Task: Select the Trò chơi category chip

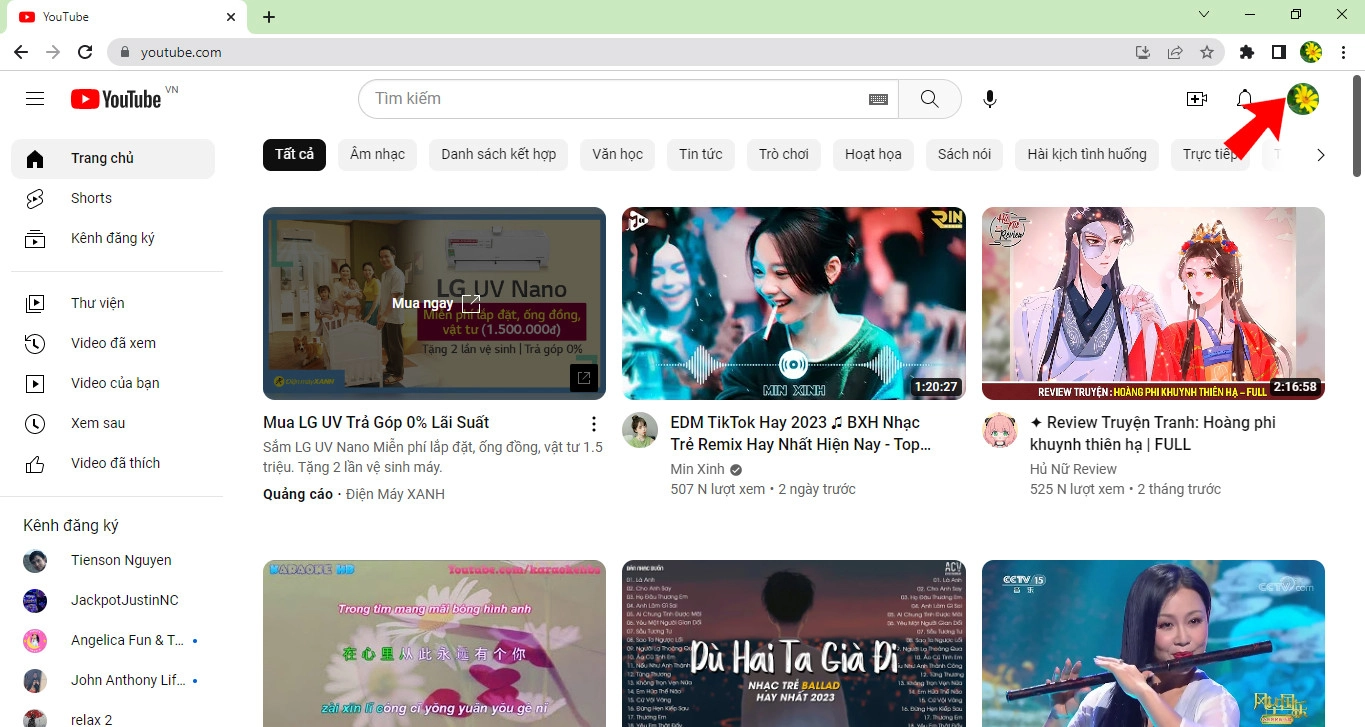Action: [783, 154]
